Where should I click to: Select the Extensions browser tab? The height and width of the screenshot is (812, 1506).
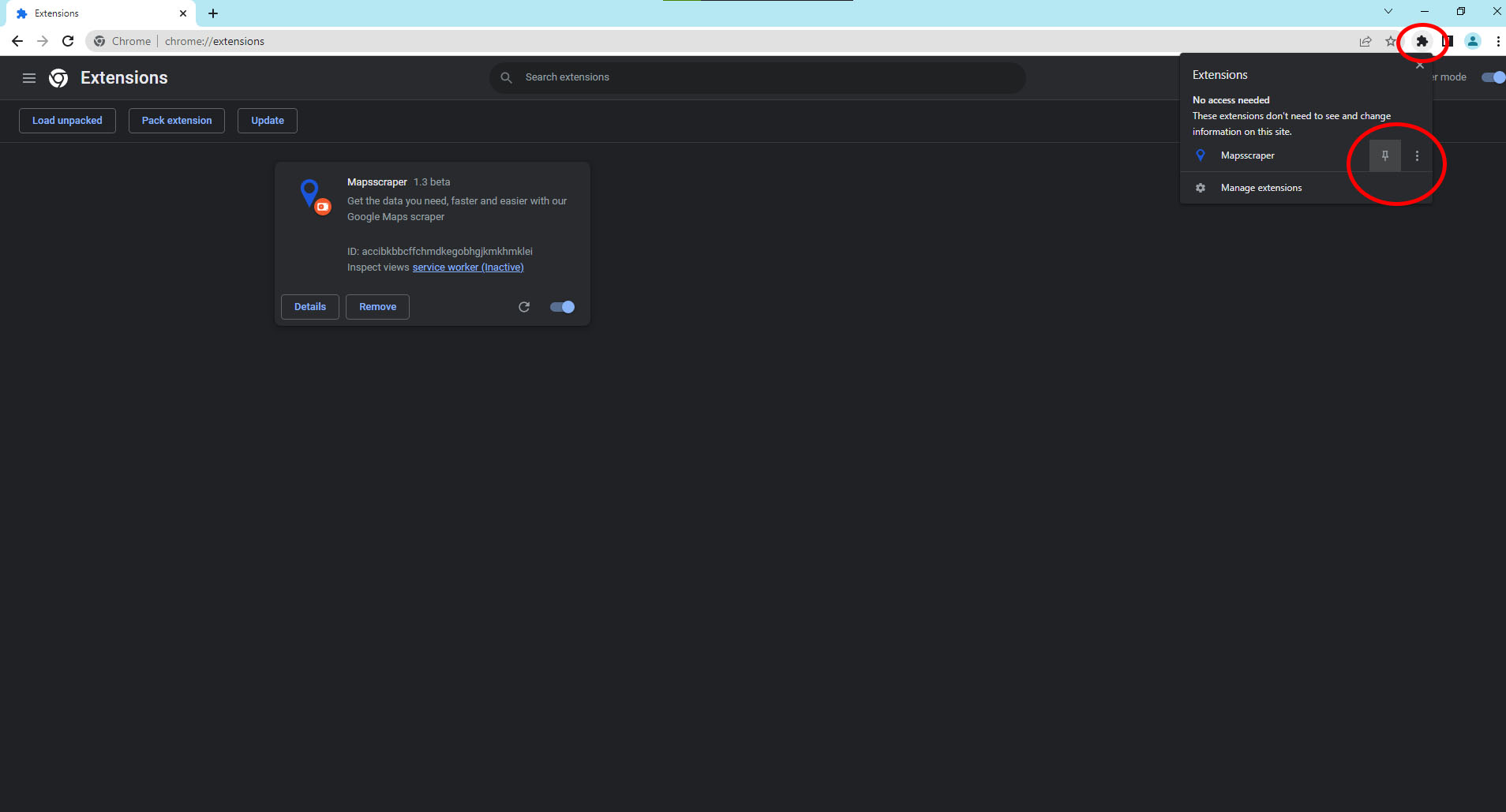[x=101, y=13]
